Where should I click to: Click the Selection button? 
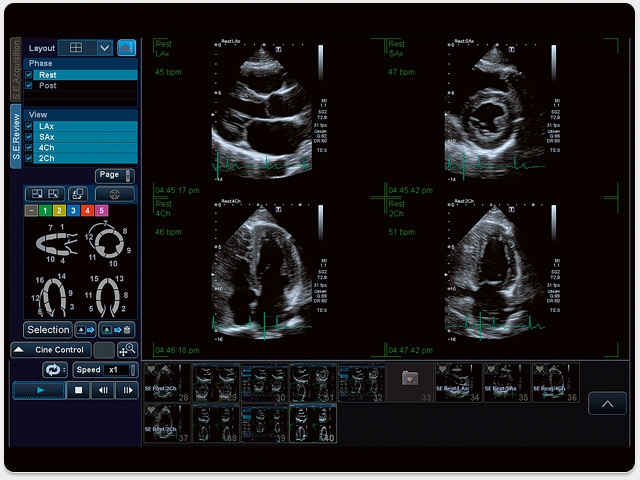[x=48, y=329]
